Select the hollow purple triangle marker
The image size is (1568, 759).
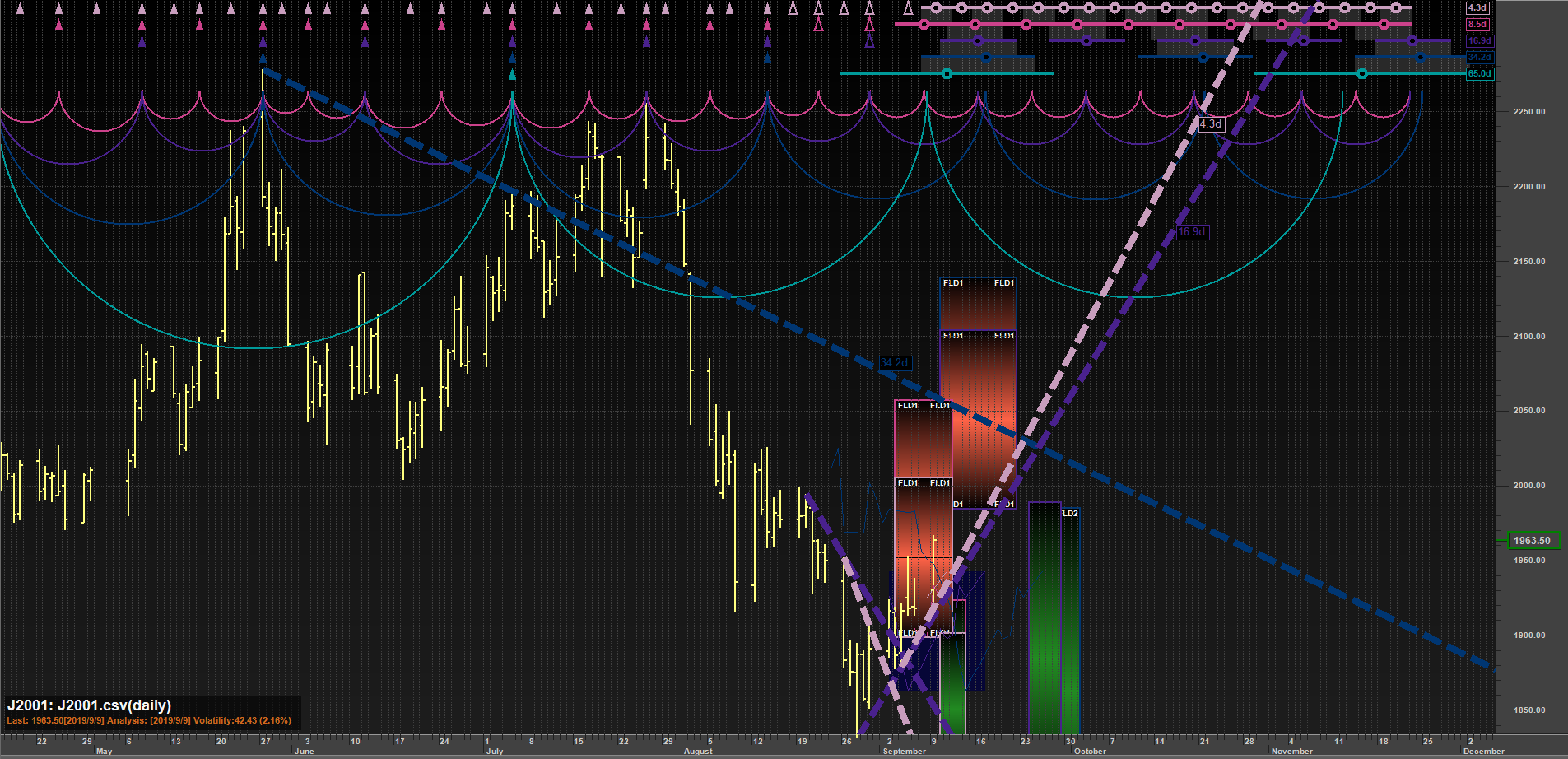pyautogui.click(x=870, y=41)
